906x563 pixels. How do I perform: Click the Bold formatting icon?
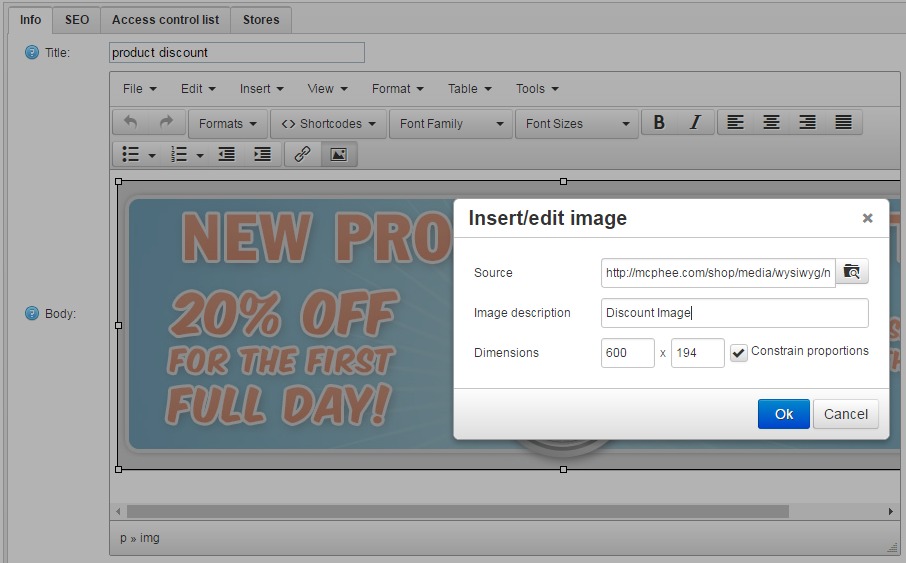[659, 123]
